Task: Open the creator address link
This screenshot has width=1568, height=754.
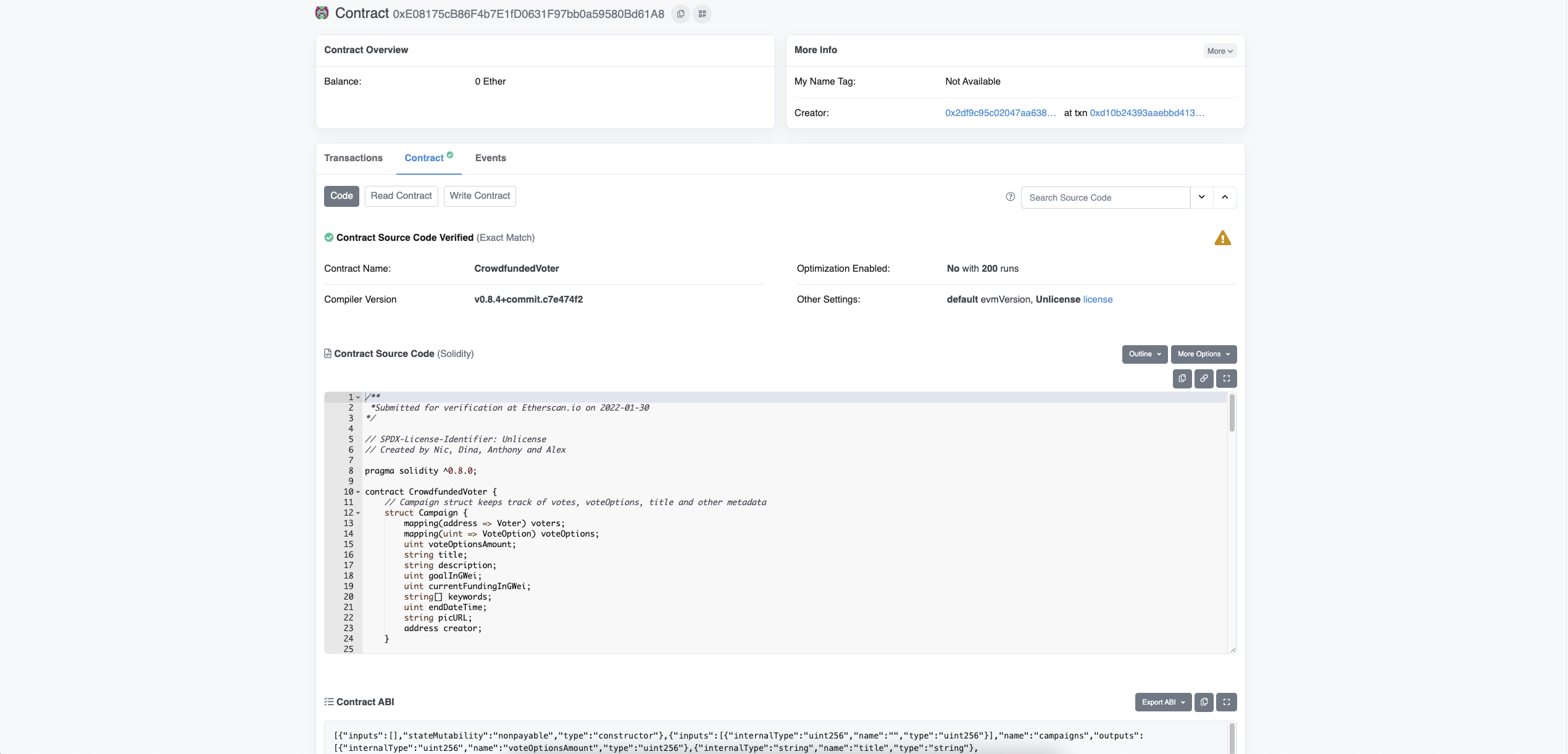Action: point(1000,113)
